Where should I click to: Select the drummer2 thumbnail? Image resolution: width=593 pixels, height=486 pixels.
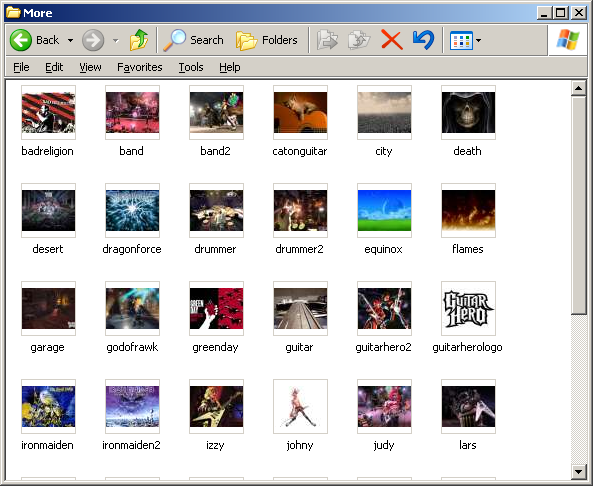(x=300, y=210)
